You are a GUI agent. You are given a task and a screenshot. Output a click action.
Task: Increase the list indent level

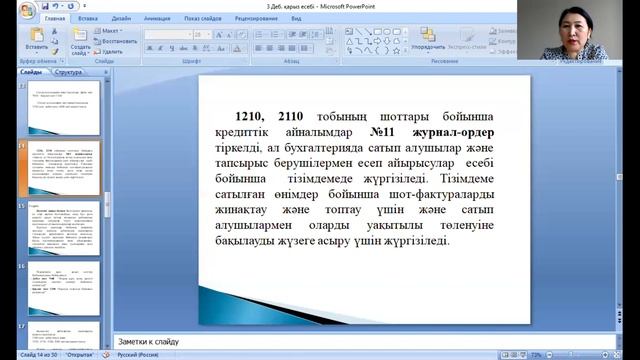click(303, 35)
